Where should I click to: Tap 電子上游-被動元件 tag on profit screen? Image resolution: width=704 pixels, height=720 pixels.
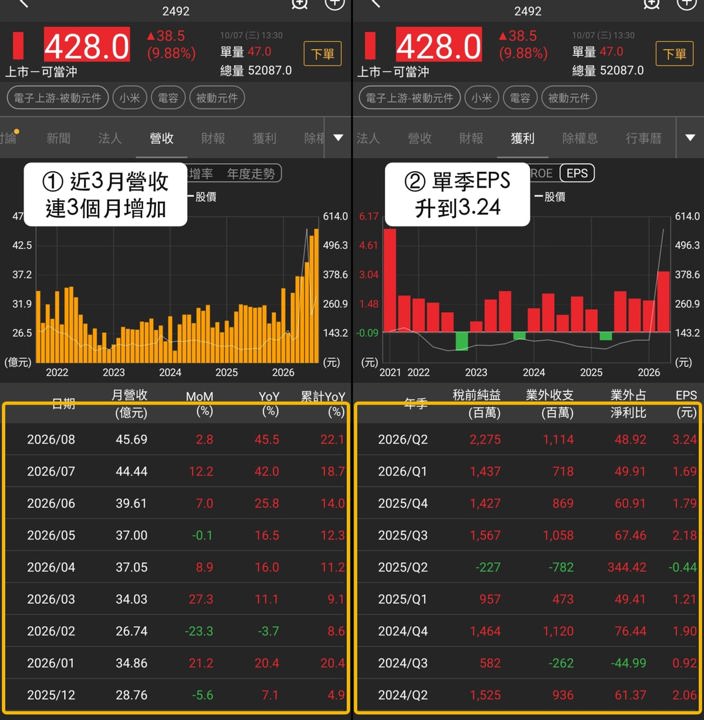pos(409,98)
